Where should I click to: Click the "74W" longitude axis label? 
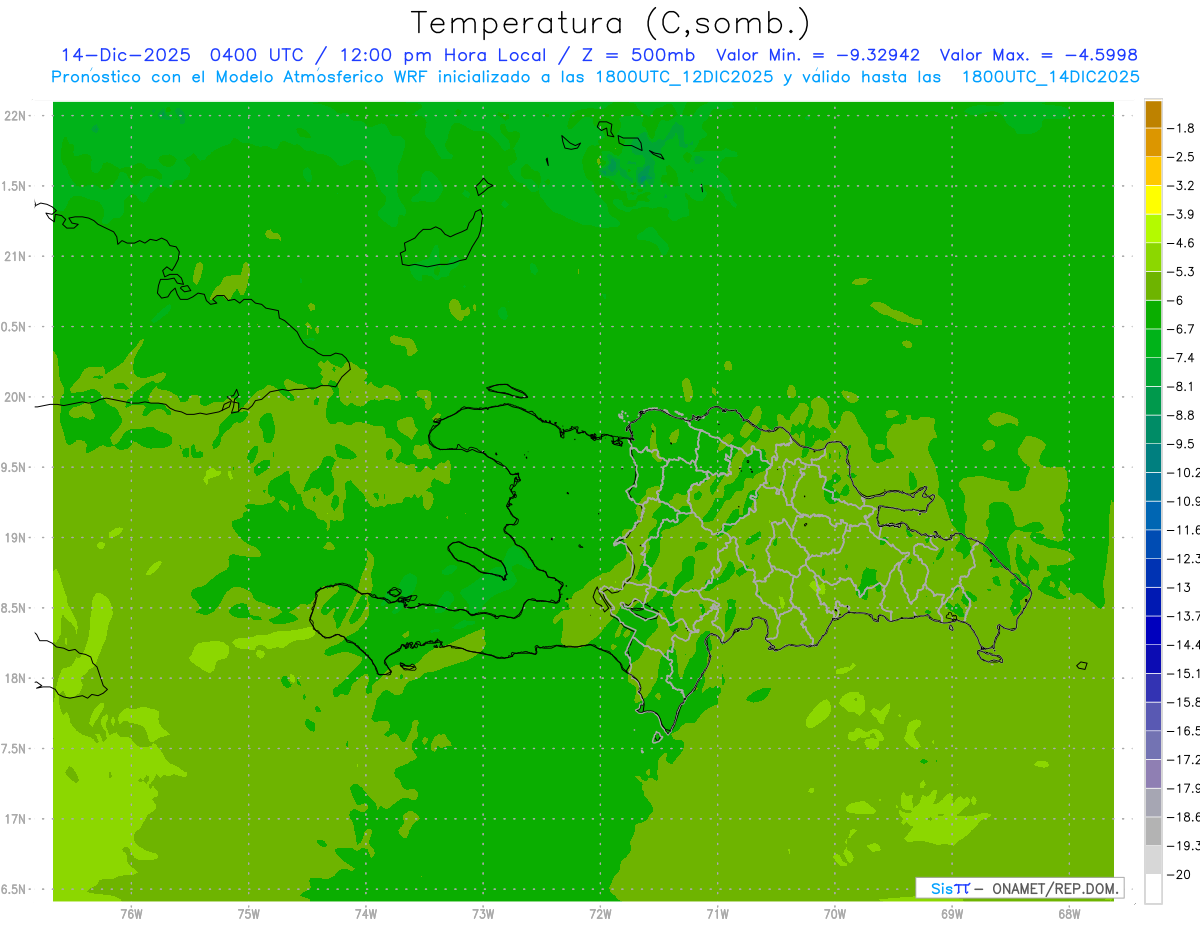click(x=366, y=914)
